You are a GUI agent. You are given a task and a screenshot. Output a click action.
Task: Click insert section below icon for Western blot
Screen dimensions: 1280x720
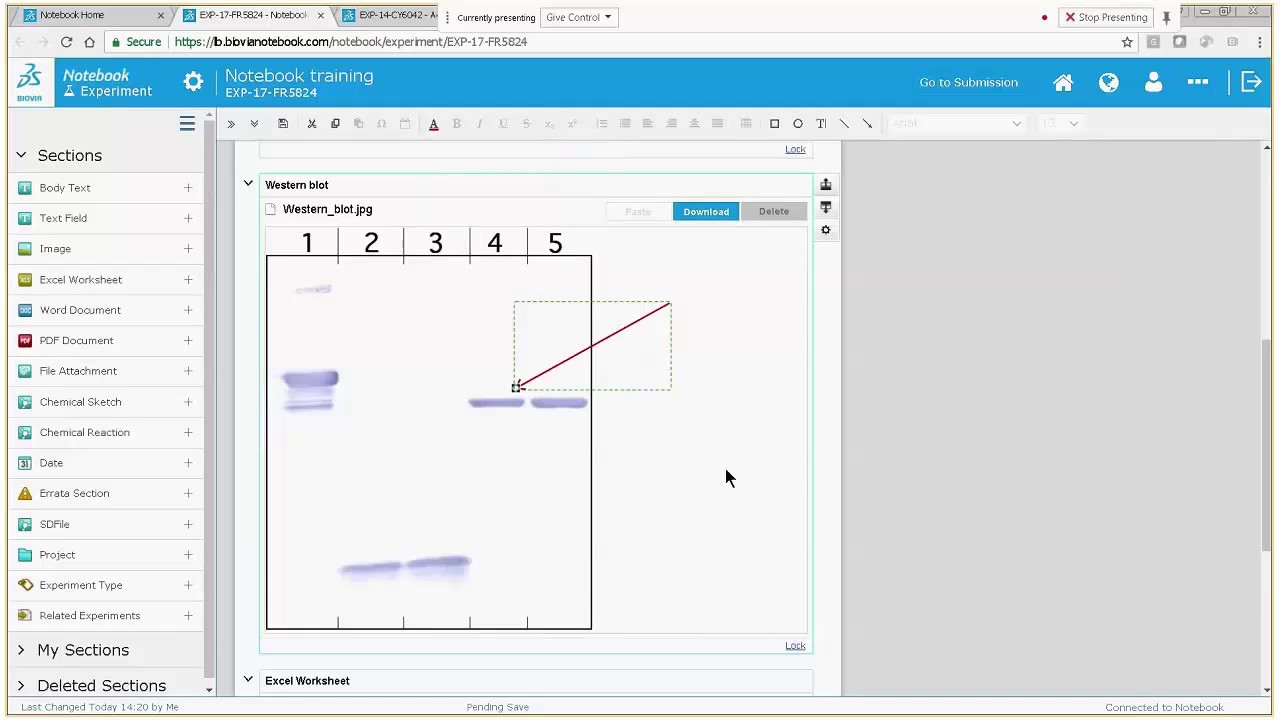826,207
